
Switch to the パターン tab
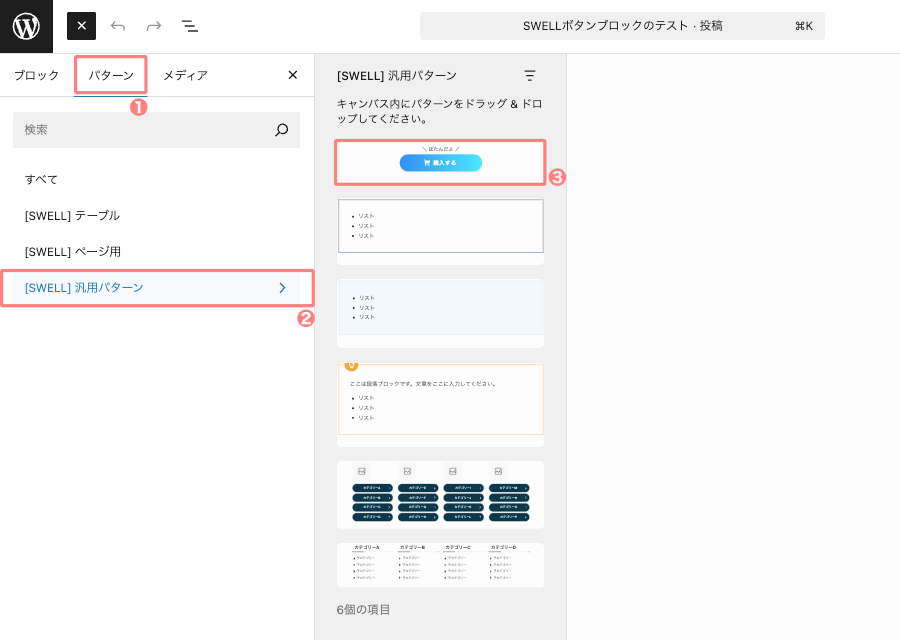coord(111,75)
